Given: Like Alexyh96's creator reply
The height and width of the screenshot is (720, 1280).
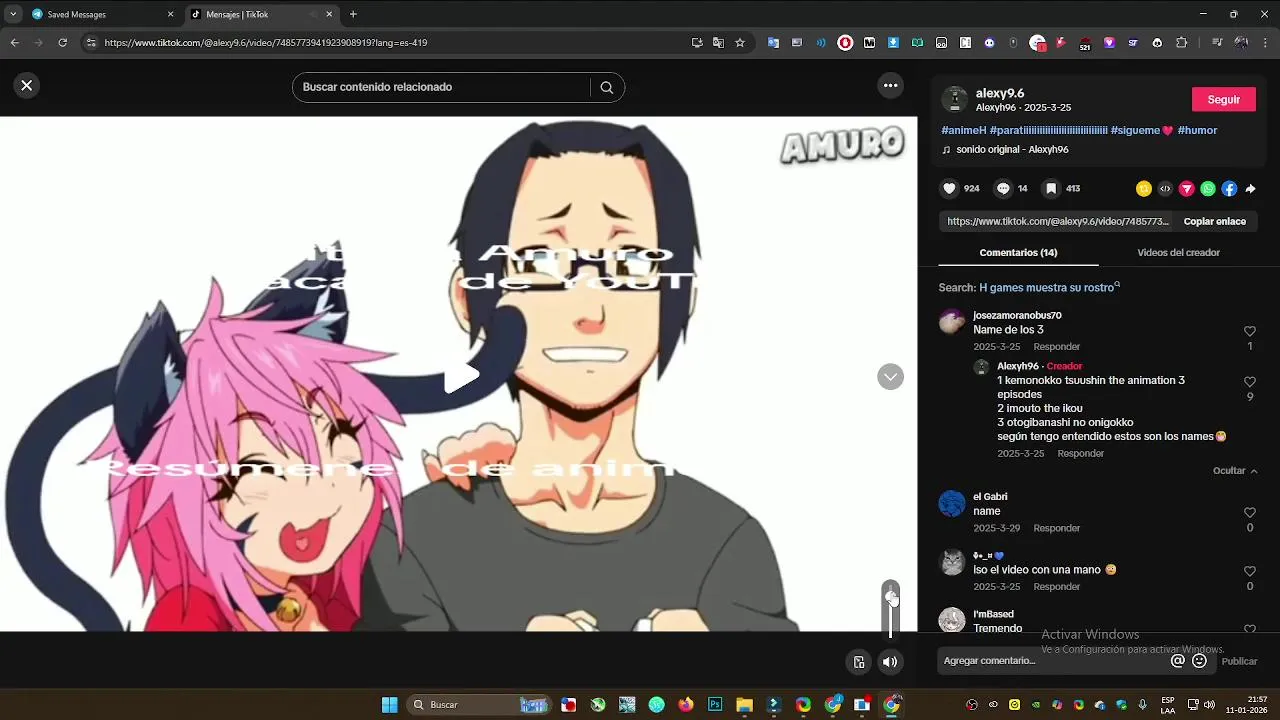Looking at the screenshot, I should point(1250,382).
